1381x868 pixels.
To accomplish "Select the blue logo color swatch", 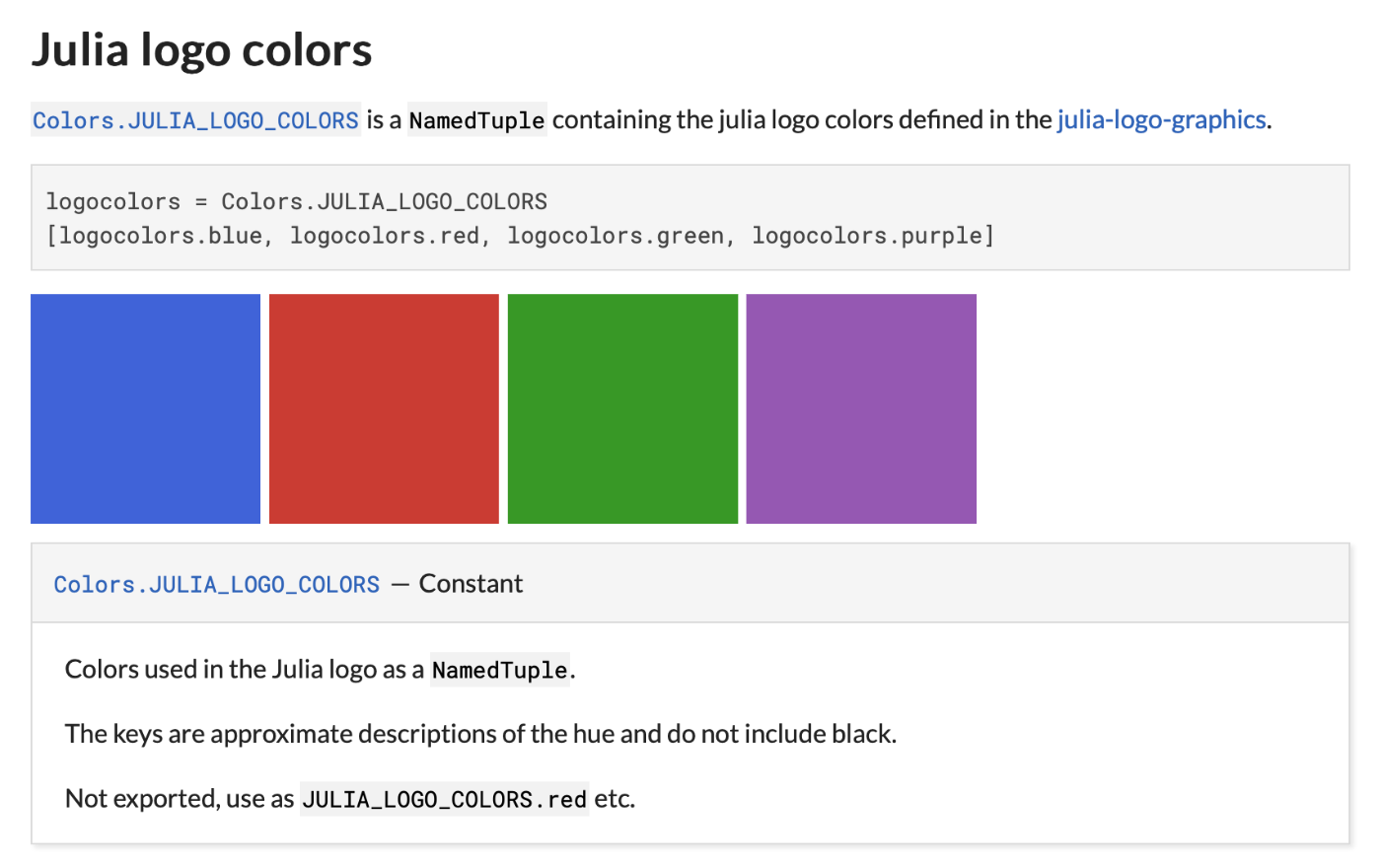I will click(145, 408).
